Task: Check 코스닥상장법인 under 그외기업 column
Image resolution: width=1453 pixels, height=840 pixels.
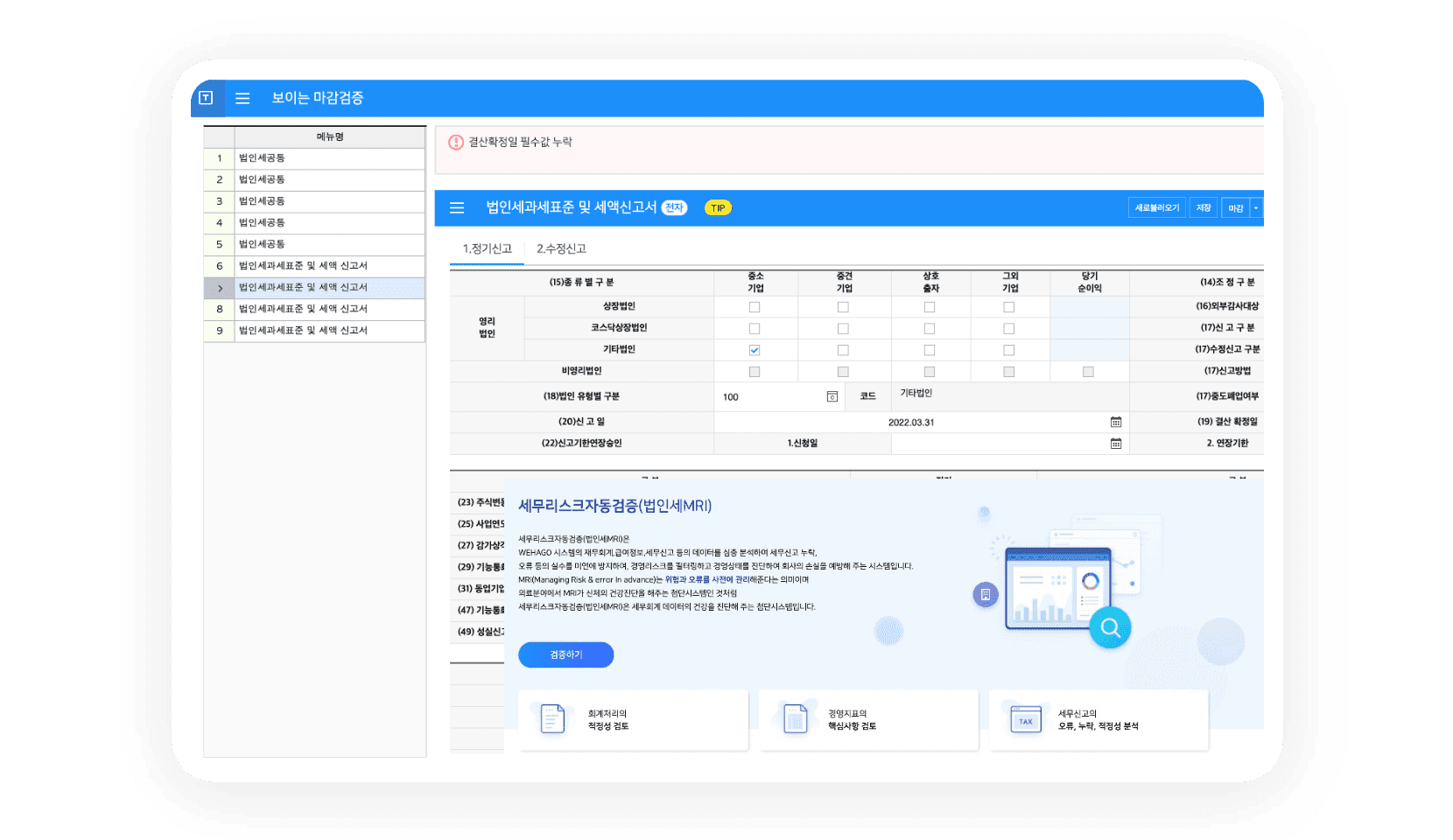Action: click(x=1009, y=328)
